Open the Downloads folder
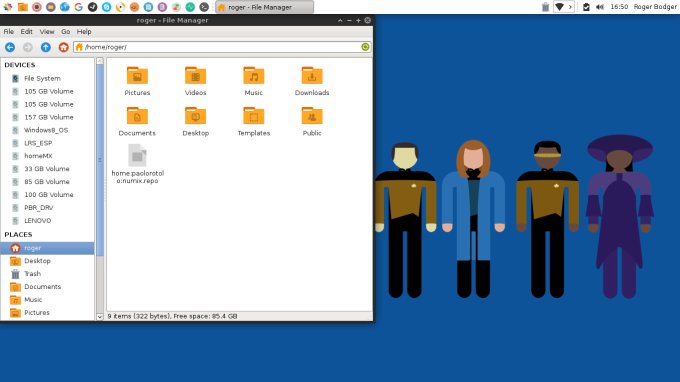Viewport: 680px width, 382px height. tap(312, 75)
